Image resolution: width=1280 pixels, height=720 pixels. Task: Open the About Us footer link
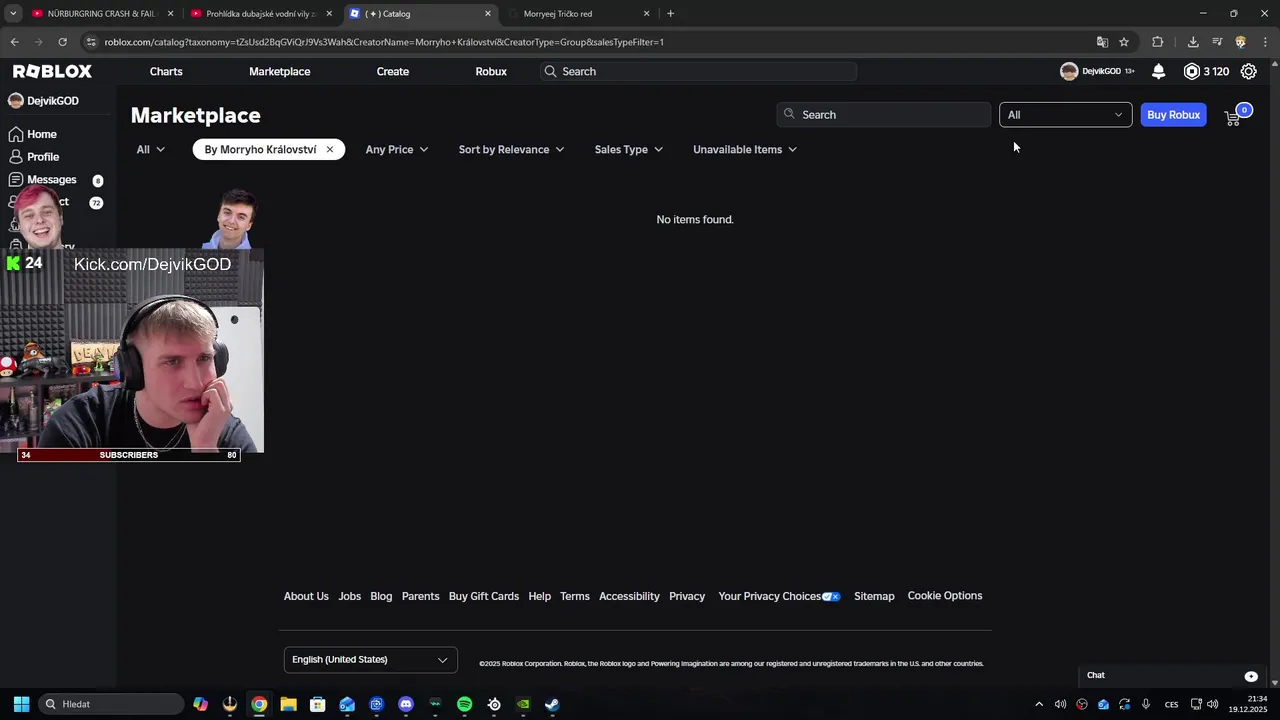tap(306, 596)
